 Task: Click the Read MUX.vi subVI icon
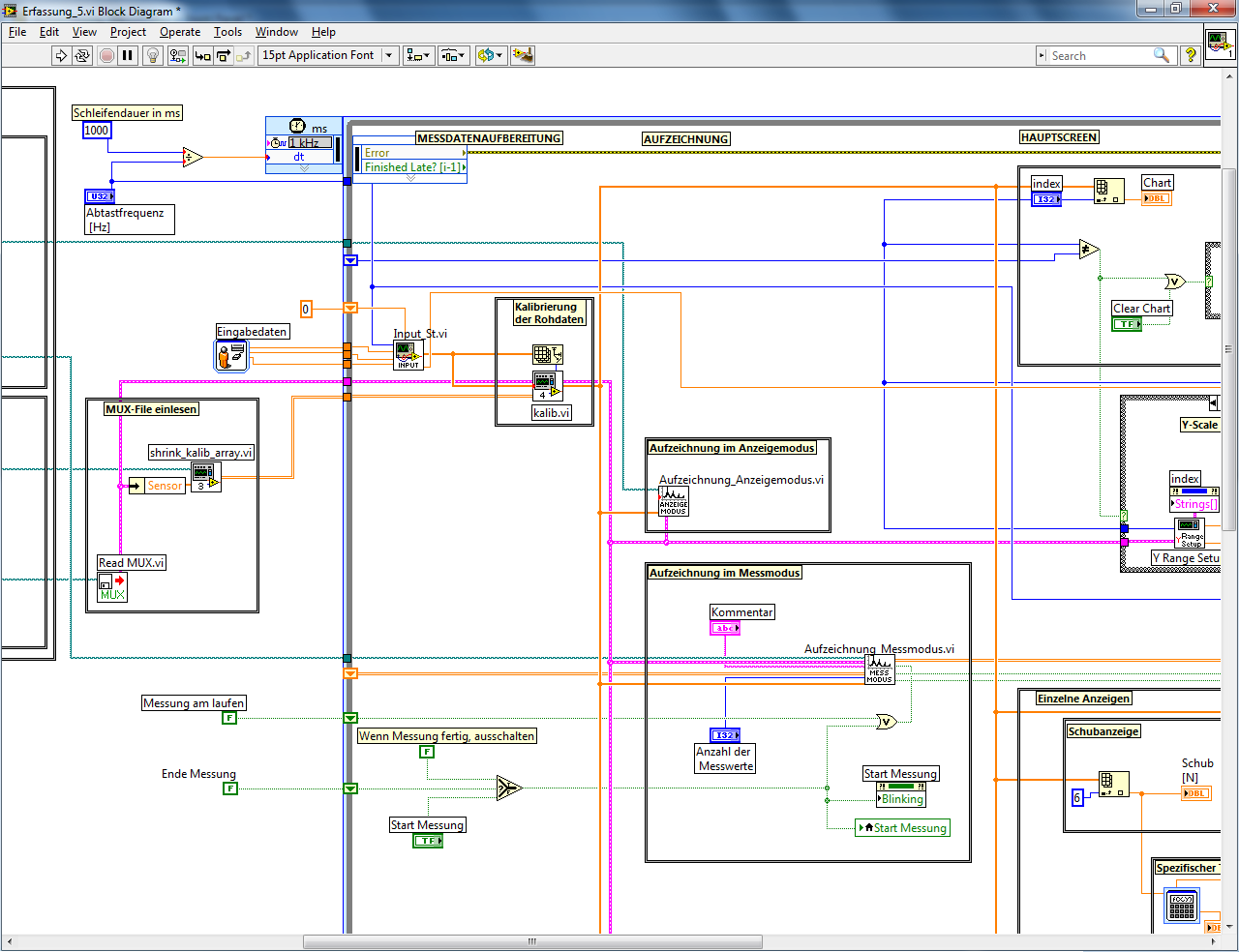point(112,586)
